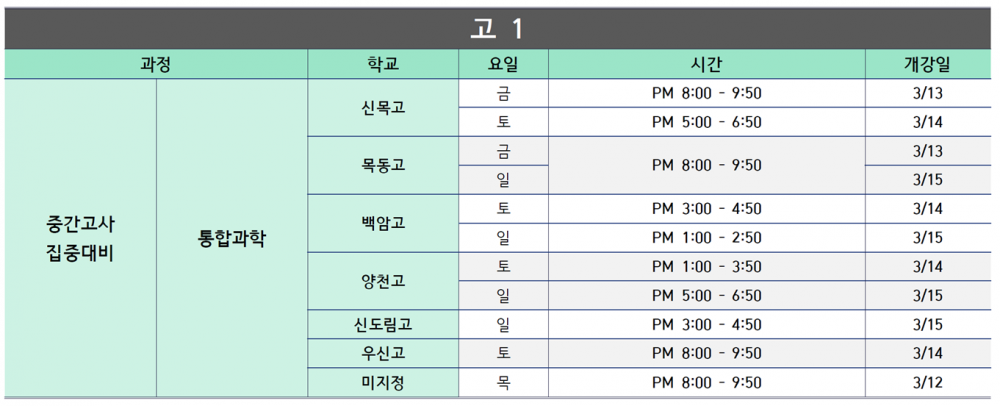Select the 학교 column header
1000x406 pixels.
[383, 64]
